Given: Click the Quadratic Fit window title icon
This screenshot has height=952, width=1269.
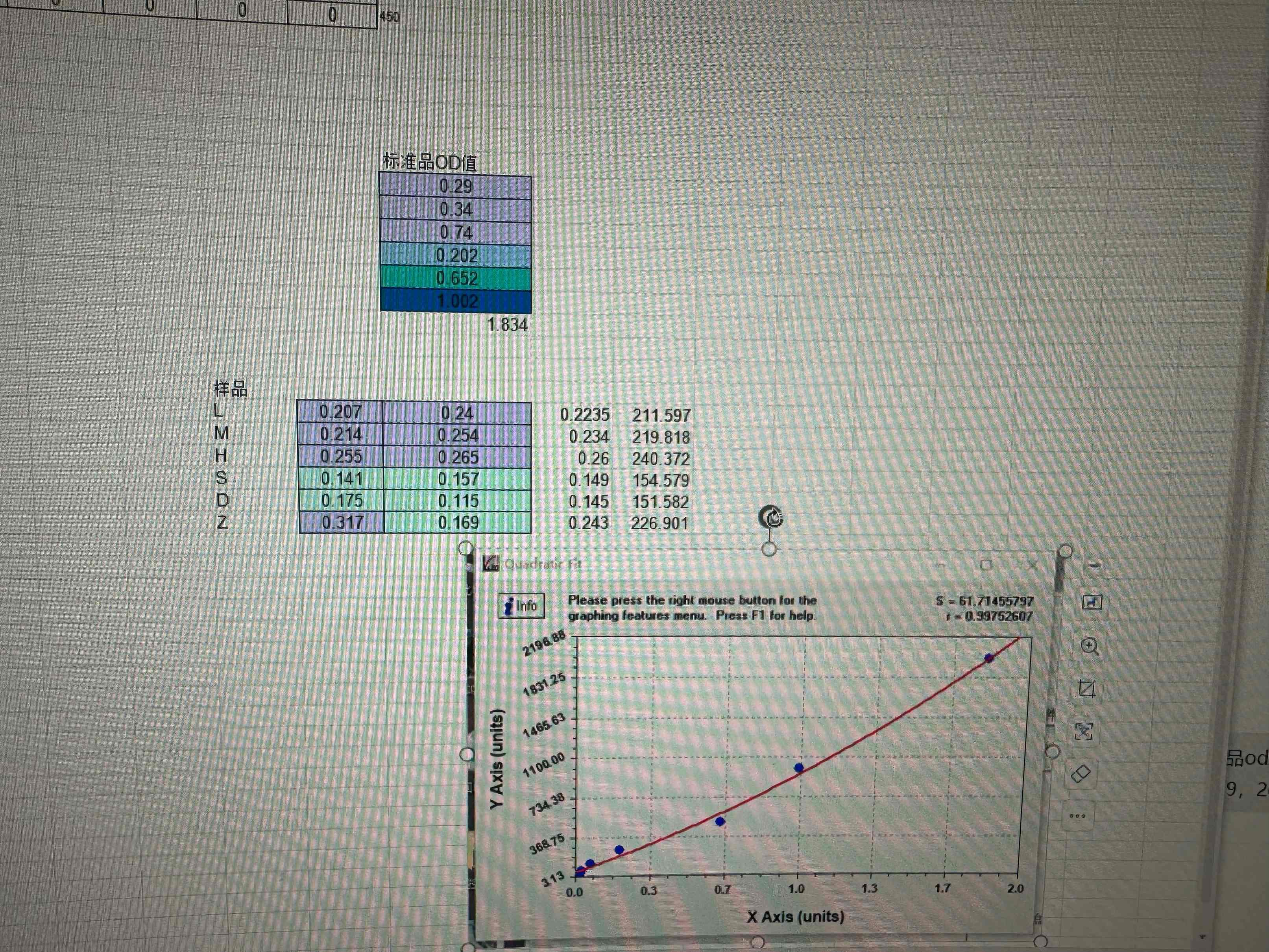Looking at the screenshot, I should pyautogui.click(x=491, y=564).
